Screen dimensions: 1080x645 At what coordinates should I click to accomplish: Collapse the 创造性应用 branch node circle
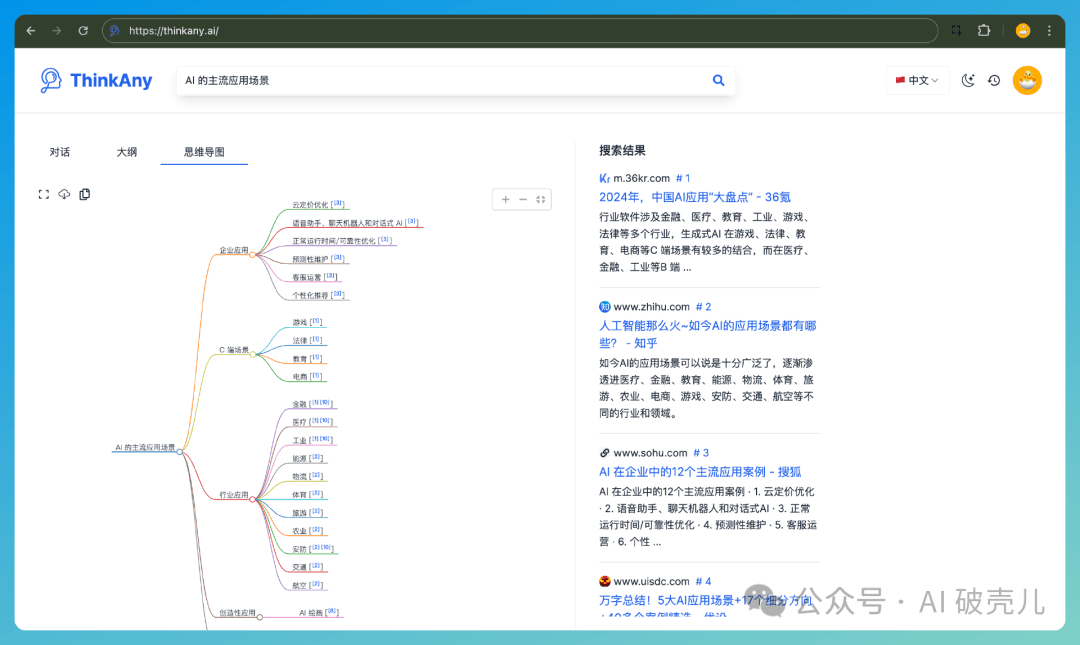(x=260, y=617)
